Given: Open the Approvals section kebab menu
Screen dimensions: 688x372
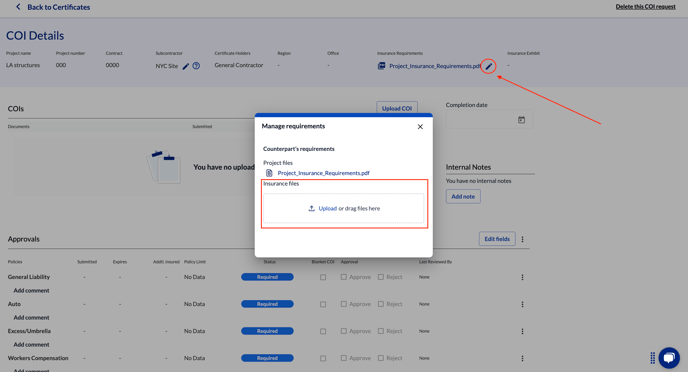Looking at the screenshot, I should [x=522, y=240].
